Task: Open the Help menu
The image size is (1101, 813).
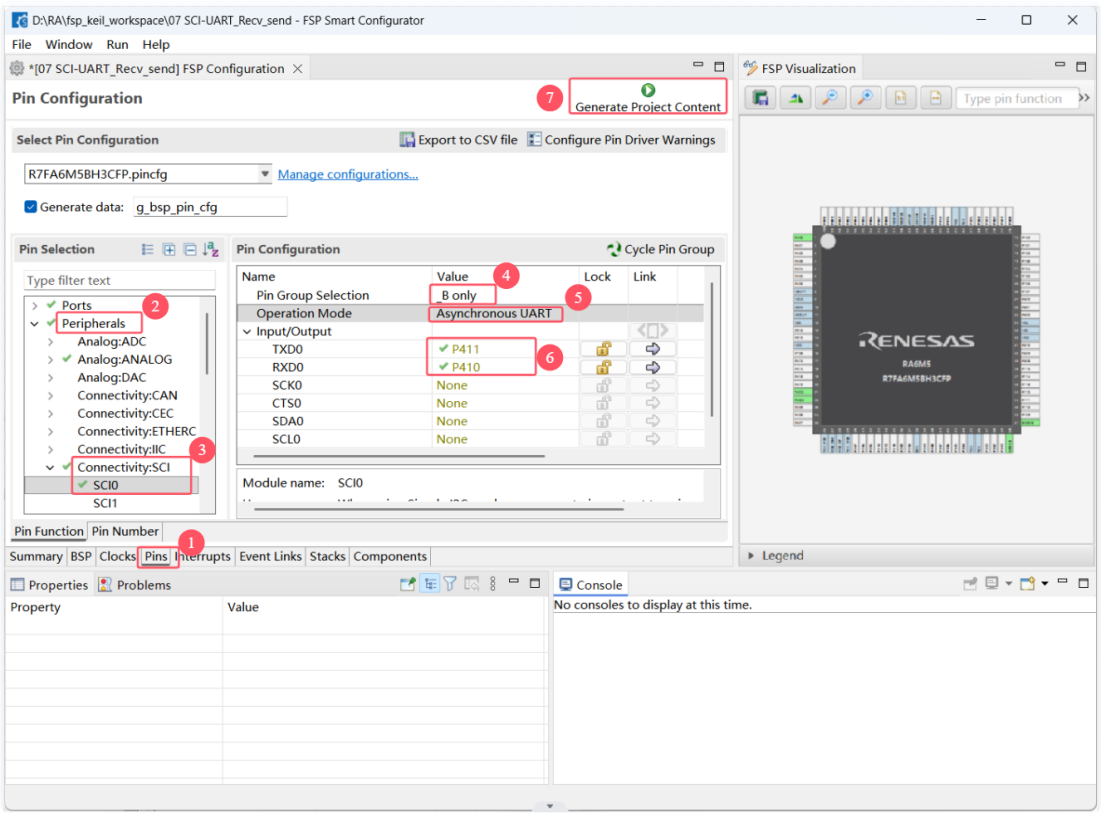Action: [x=156, y=44]
